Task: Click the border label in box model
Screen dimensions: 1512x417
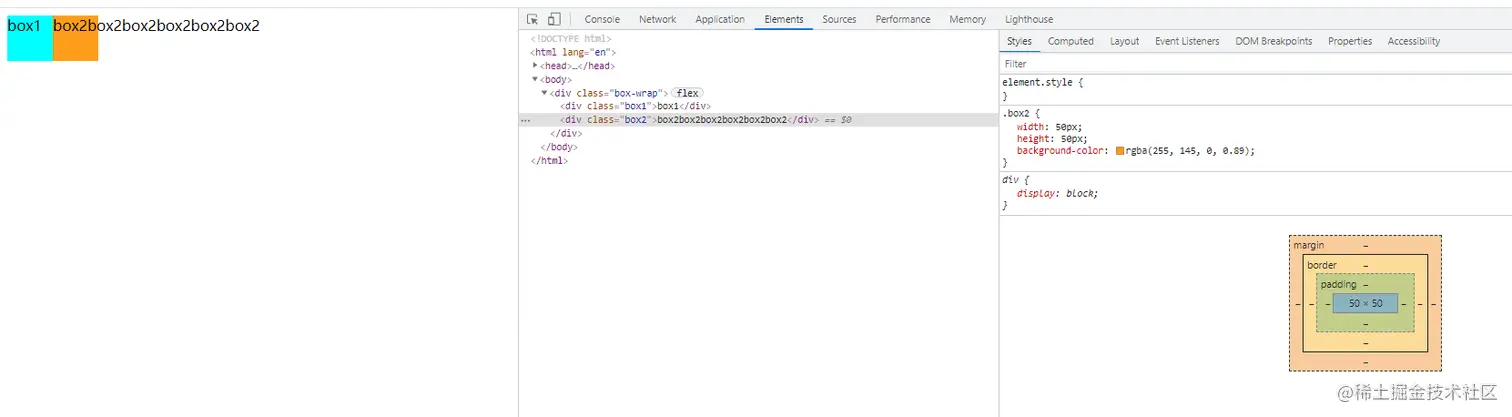Action: [x=1322, y=265]
